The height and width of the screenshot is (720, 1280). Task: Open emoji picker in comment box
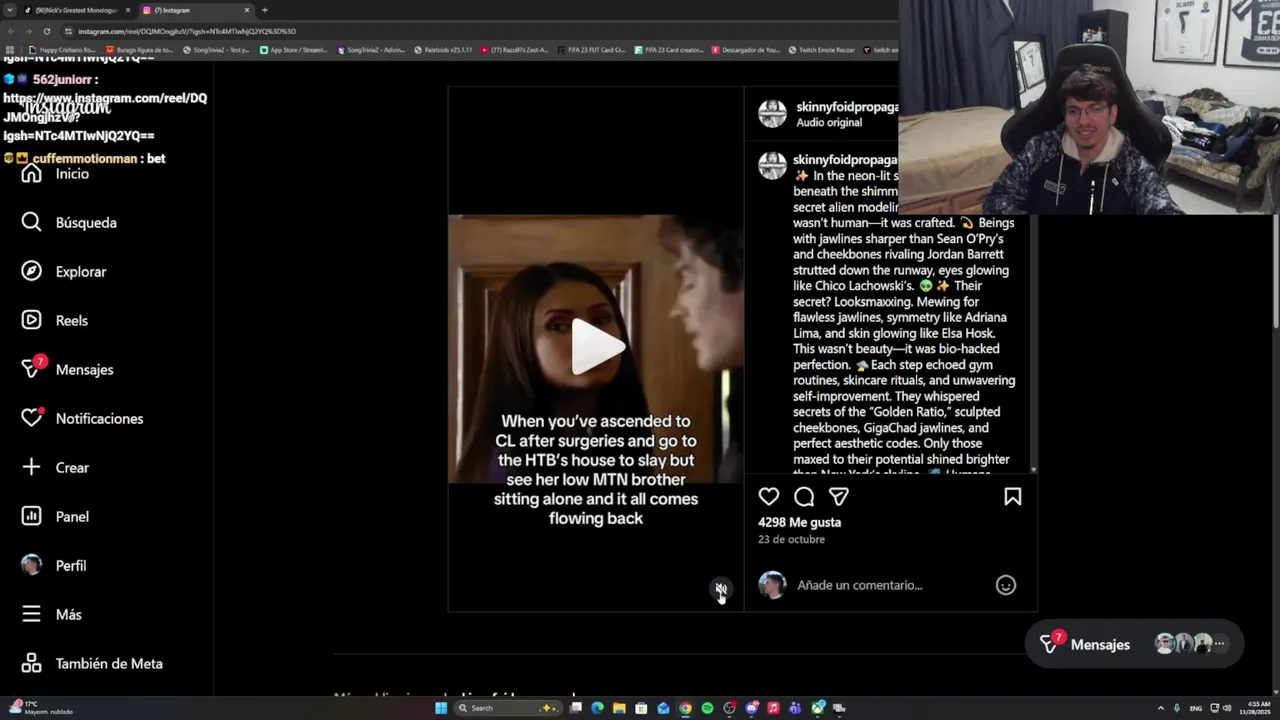pos(1006,585)
